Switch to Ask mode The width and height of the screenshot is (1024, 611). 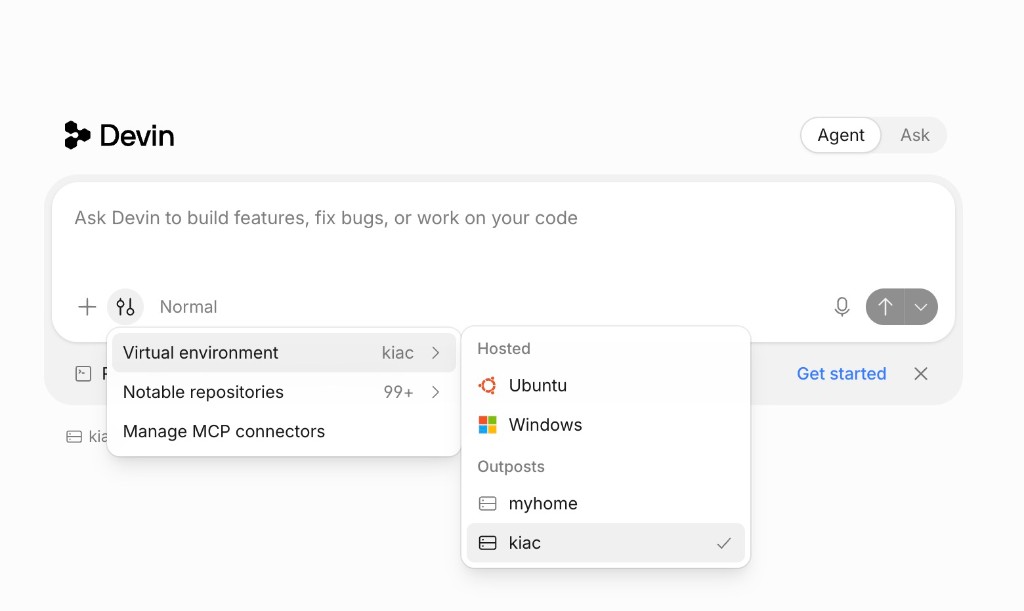(914, 135)
